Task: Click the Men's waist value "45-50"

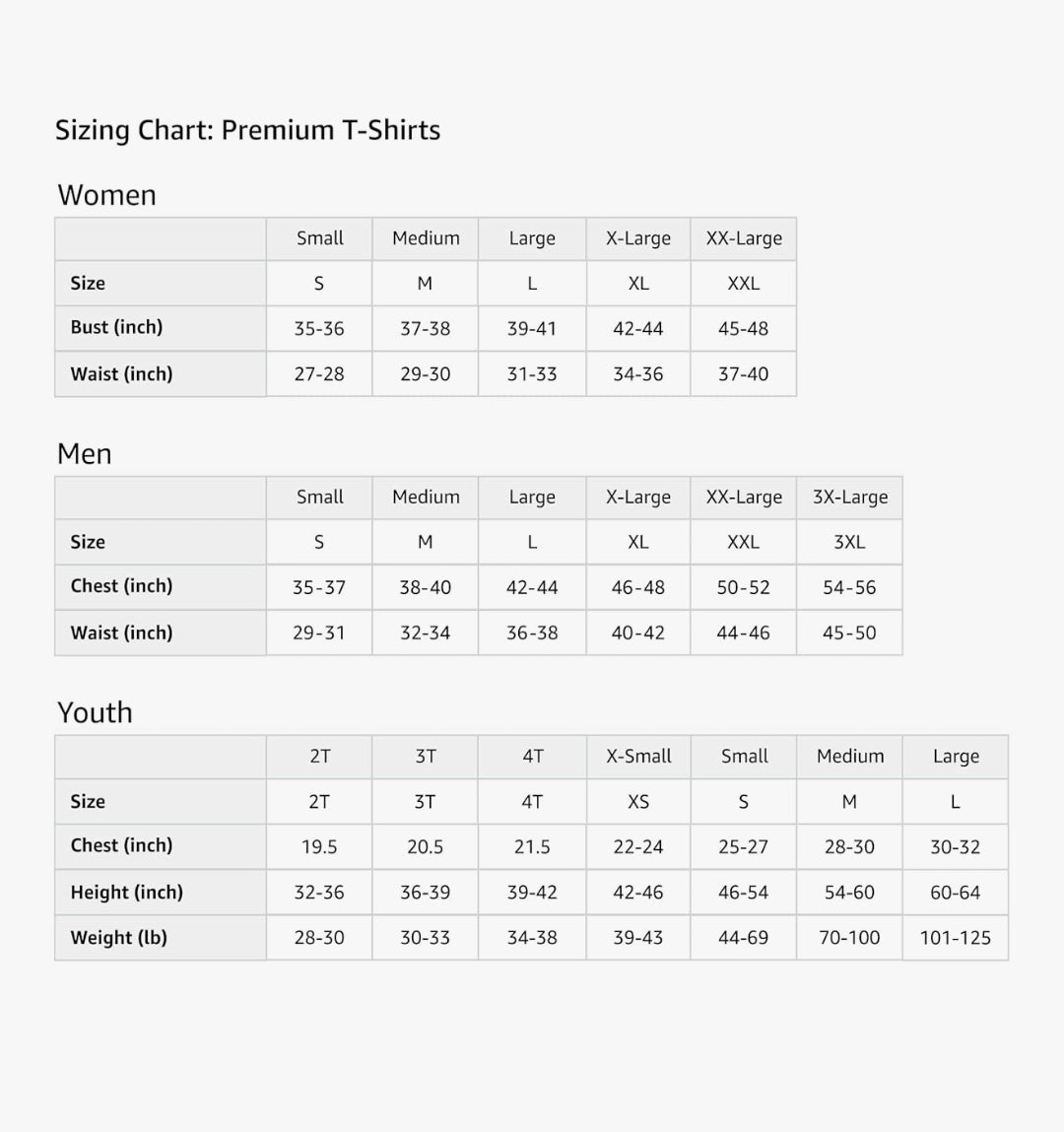Action: coord(849,633)
